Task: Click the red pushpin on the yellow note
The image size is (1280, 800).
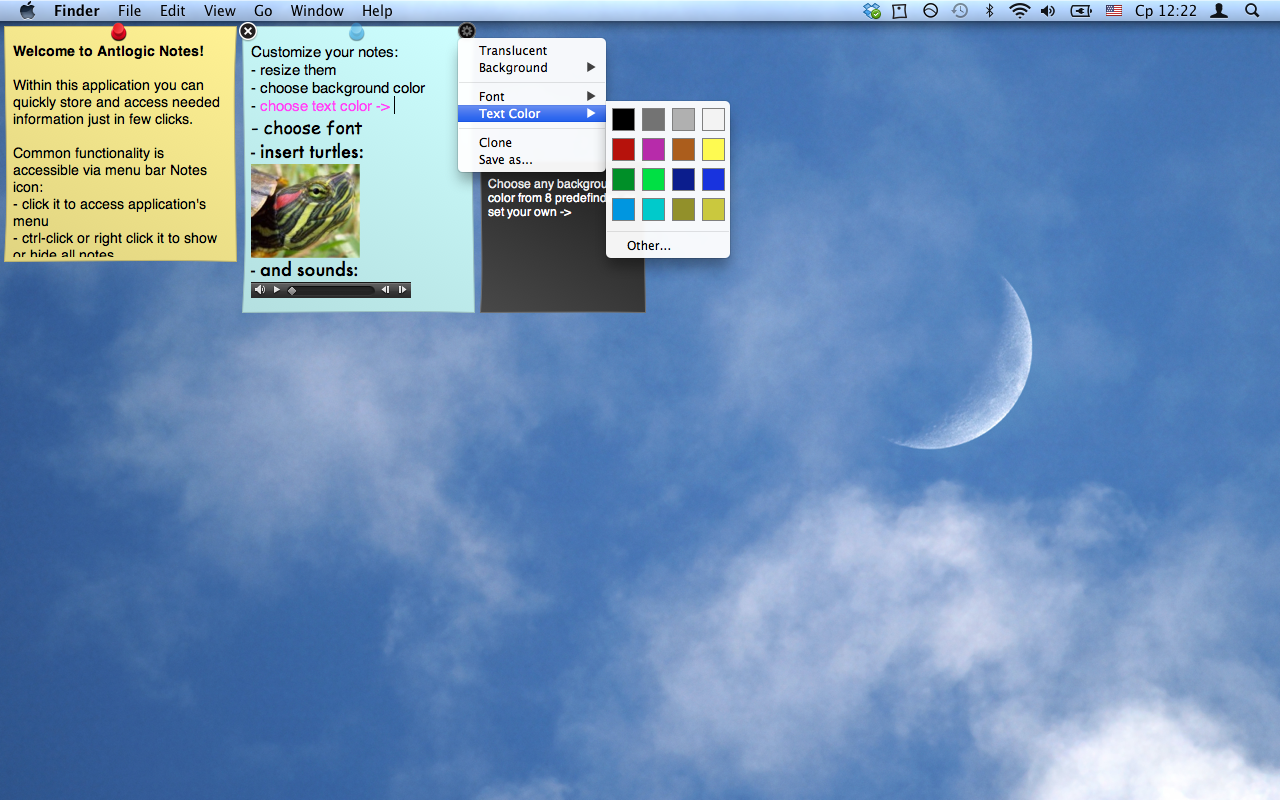Action: tap(119, 33)
